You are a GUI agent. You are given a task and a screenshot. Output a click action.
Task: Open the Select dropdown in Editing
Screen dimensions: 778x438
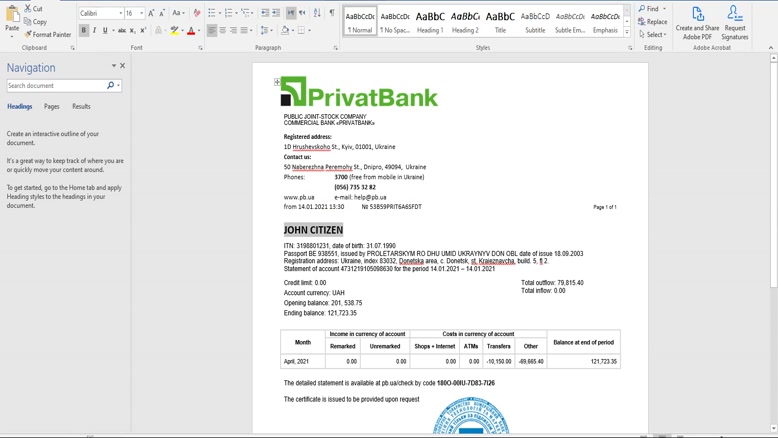[654, 35]
